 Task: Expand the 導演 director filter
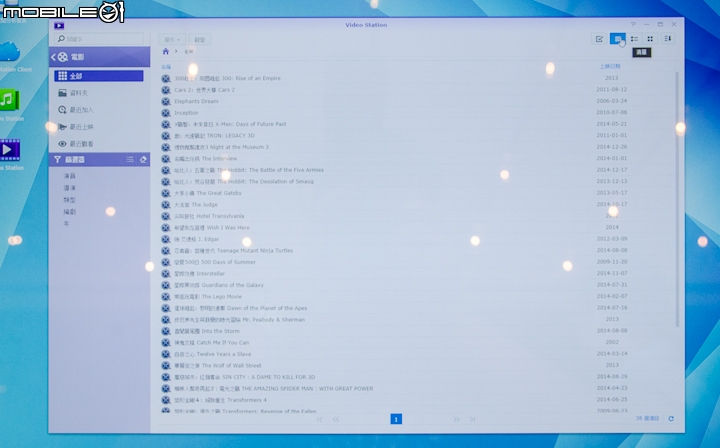[x=70, y=188]
